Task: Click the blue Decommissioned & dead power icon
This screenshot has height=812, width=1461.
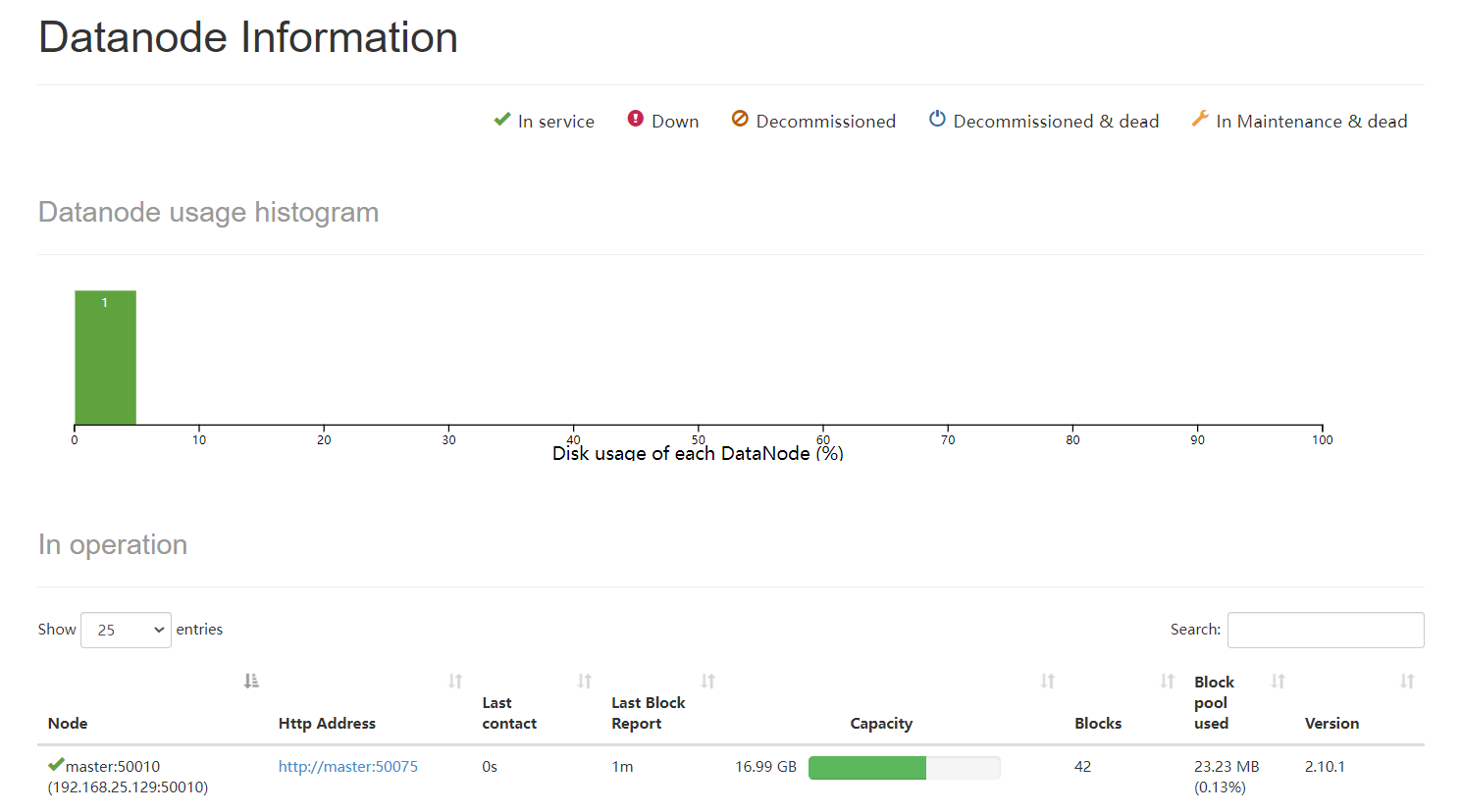Action: click(937, 119)
